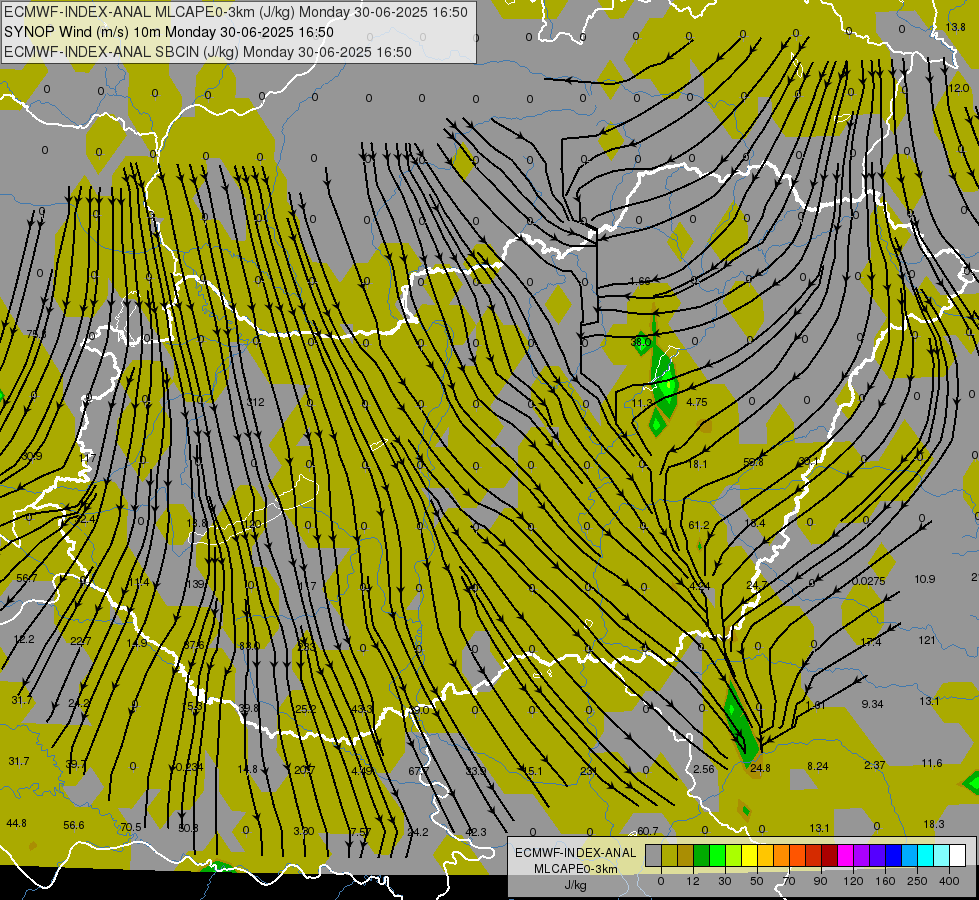Pick the white swatch ending the legend
Viewport: 979px width, 900px height.
coord(957,855)
